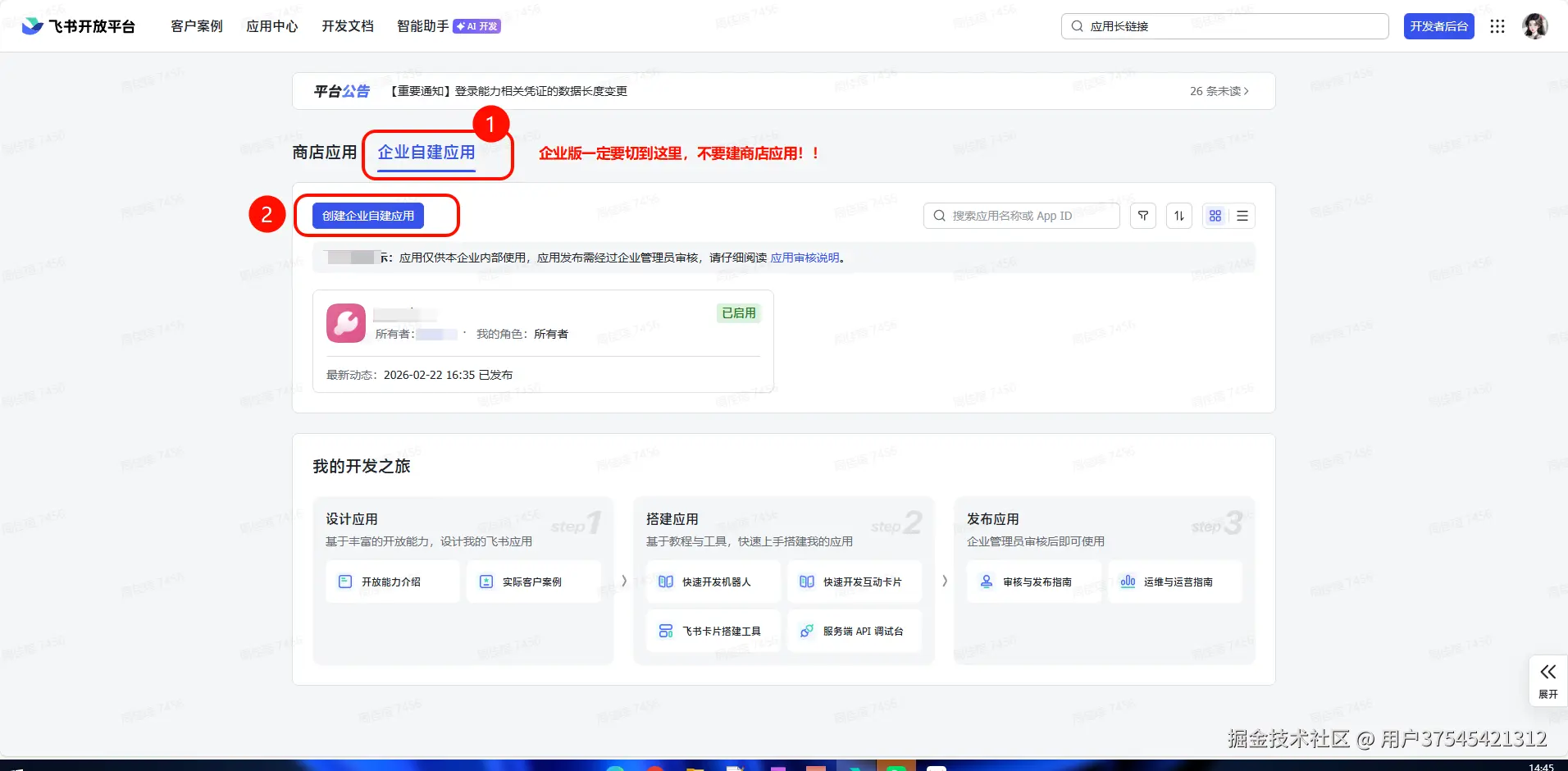The image size is (1568, 771).
Task: Open 实际客户案例 card
Action: [534, 582]
